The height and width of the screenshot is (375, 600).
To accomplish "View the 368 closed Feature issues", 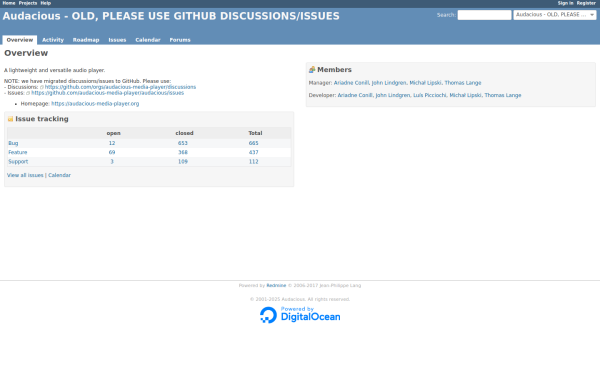I will point(183,152).
